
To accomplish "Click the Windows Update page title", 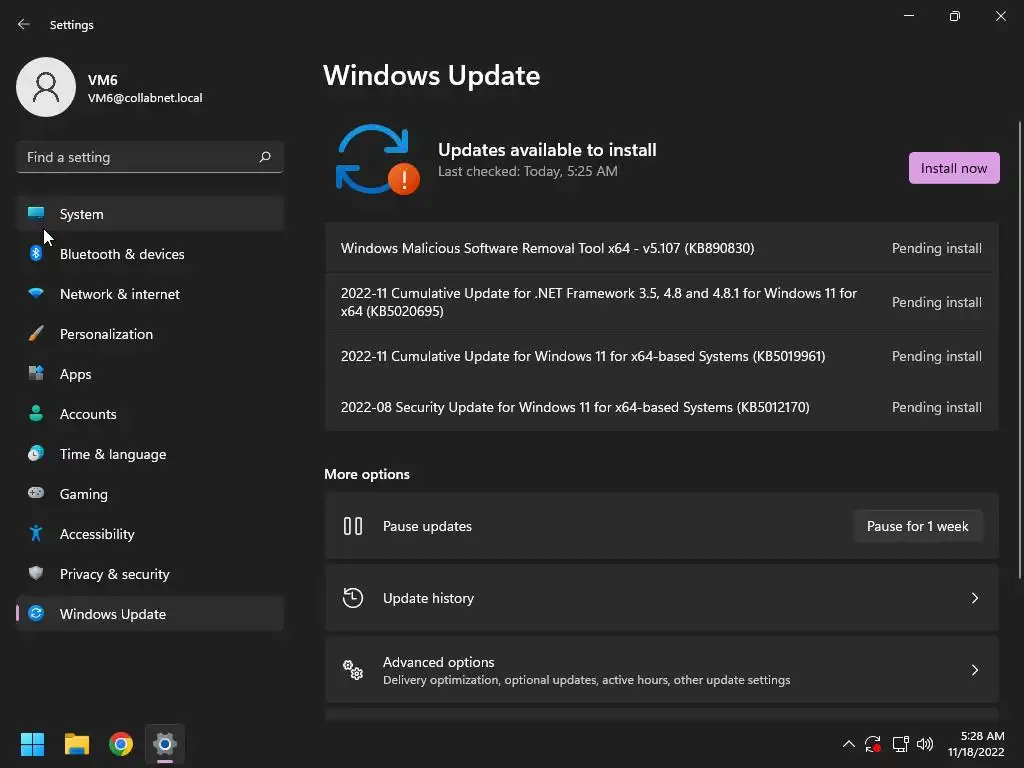I will coord(432,76).
